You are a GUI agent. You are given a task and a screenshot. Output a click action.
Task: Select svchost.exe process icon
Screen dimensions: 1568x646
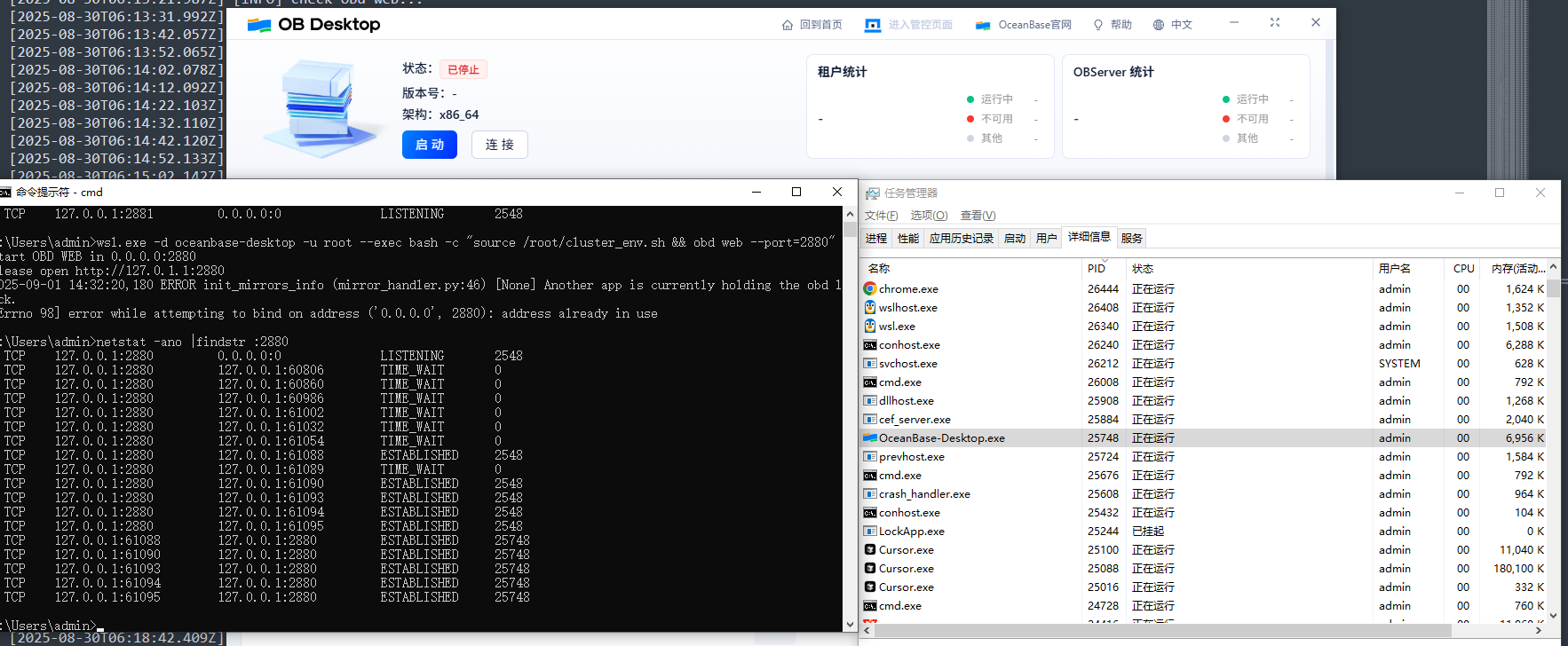coord(870,363)
